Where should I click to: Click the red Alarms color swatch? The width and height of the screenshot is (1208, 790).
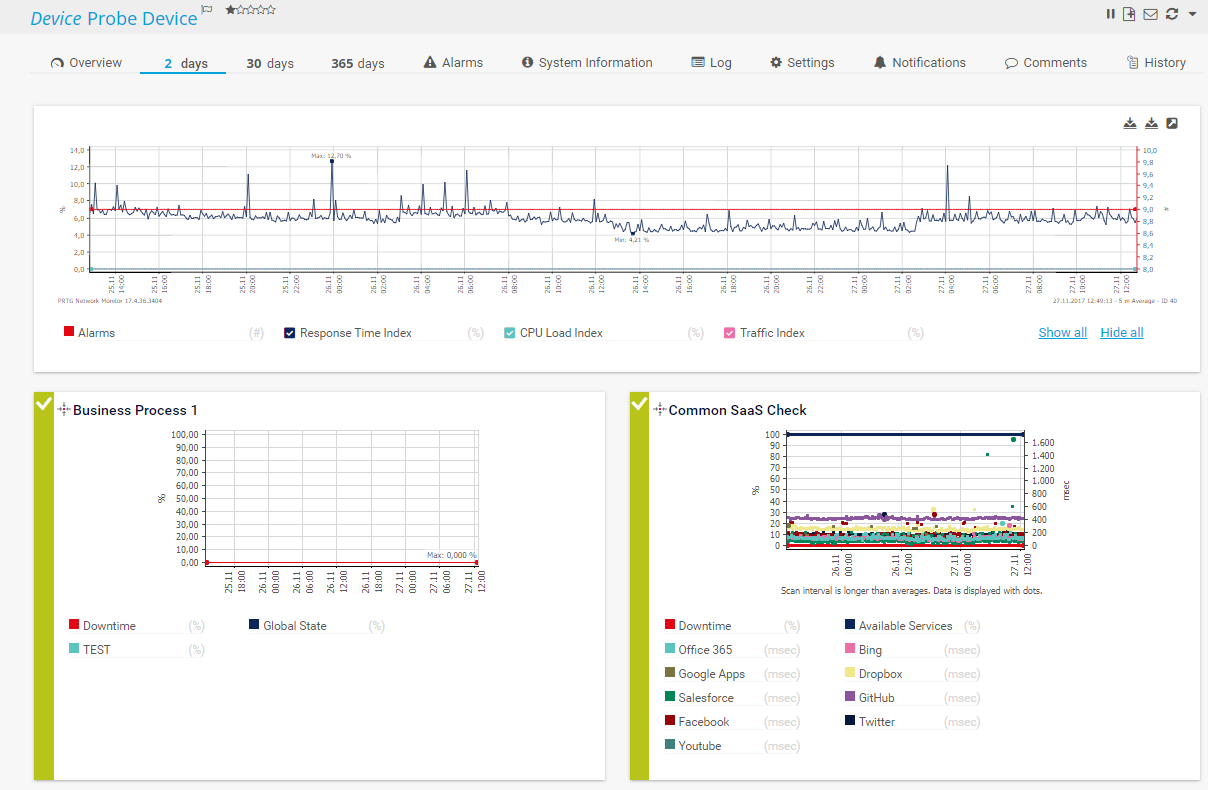click(x=69, y=333)
